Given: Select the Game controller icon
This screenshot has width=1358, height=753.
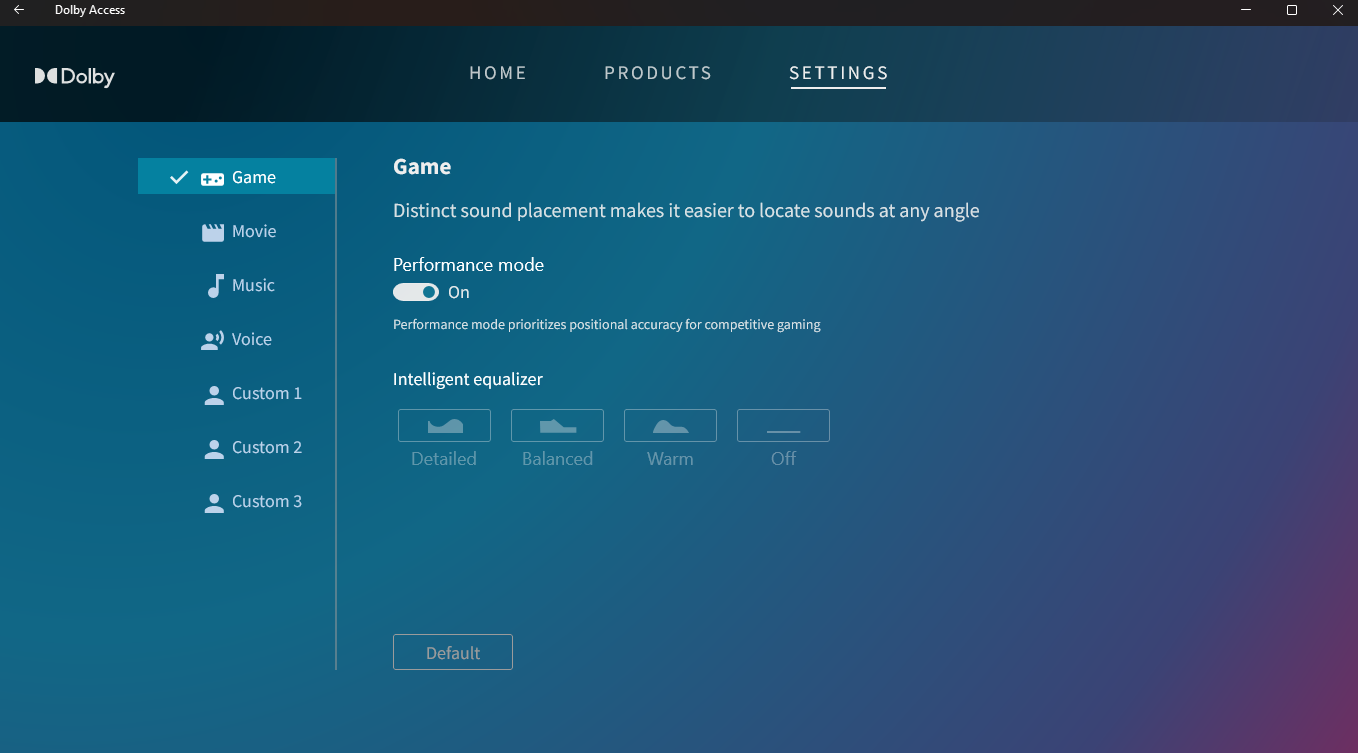Looking at the screenshot, I should tap(212, 178).
